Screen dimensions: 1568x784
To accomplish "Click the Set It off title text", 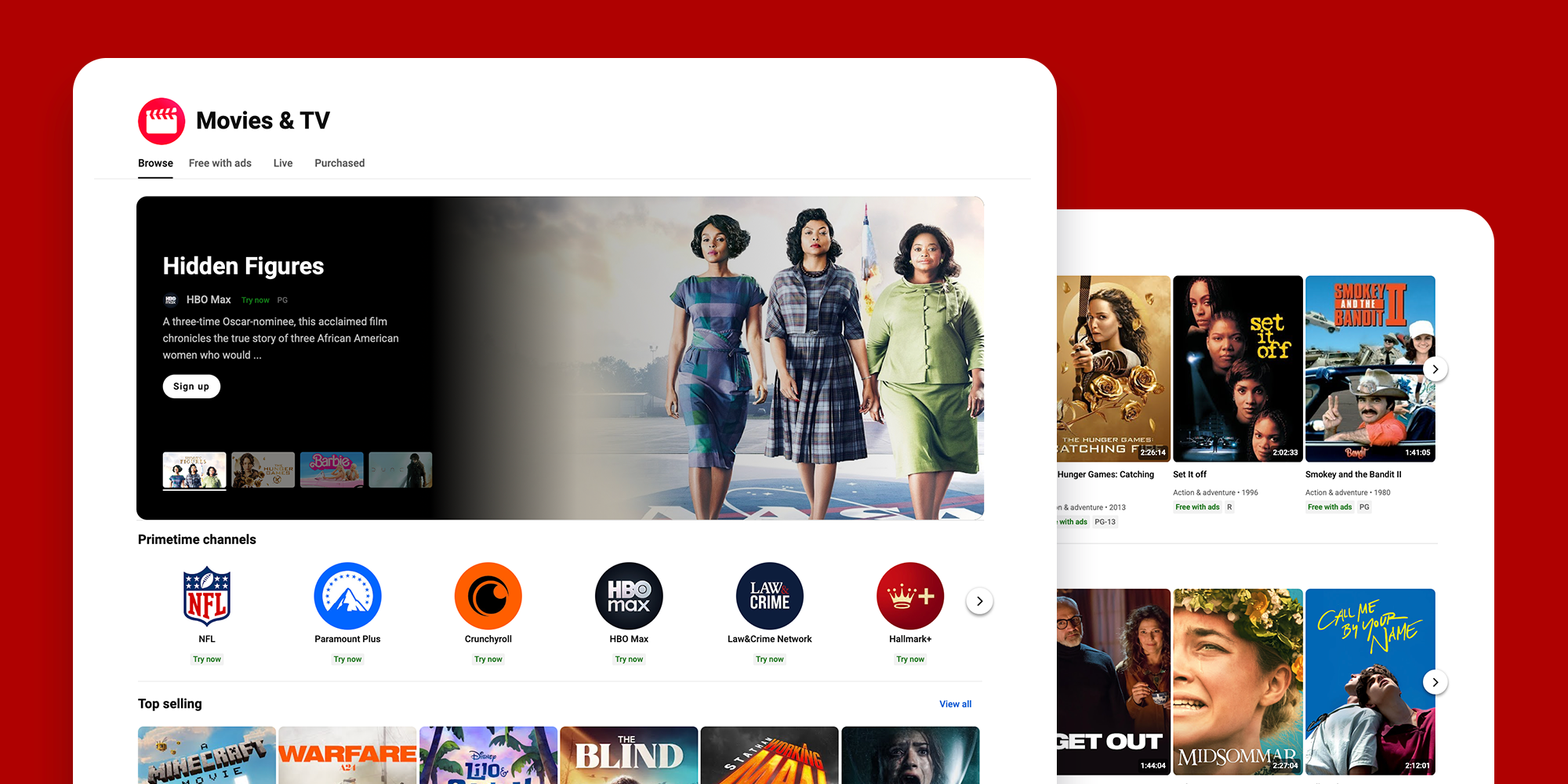I will pos(1189,474).
